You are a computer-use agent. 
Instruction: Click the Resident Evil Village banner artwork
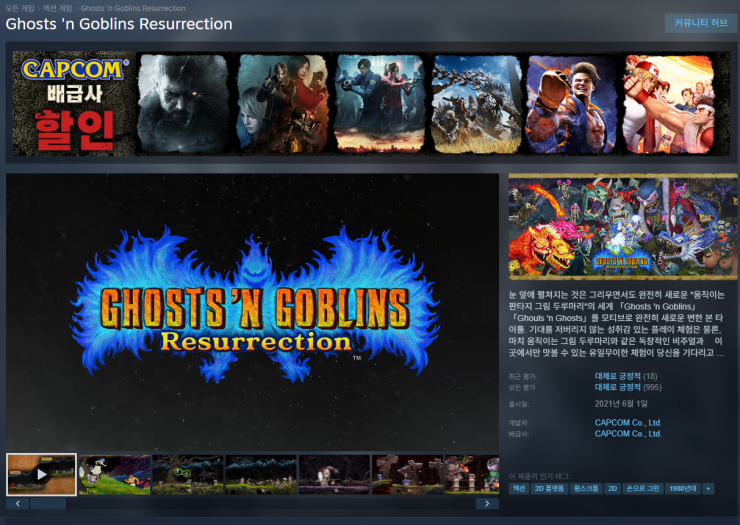point(183,104)
